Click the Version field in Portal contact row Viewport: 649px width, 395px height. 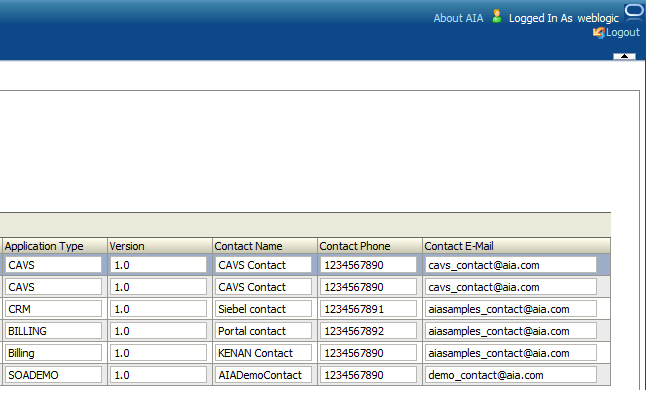(159, 331)
